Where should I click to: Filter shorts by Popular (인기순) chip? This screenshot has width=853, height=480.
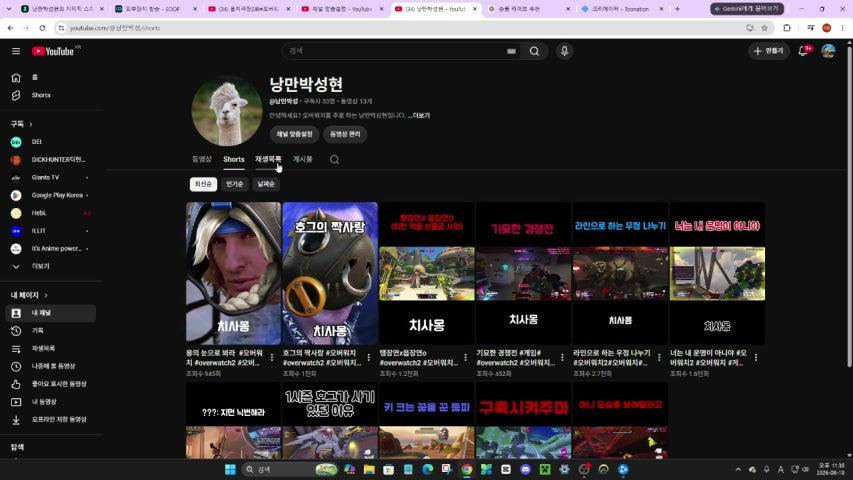pyautogui.click(x=234, y=184)
